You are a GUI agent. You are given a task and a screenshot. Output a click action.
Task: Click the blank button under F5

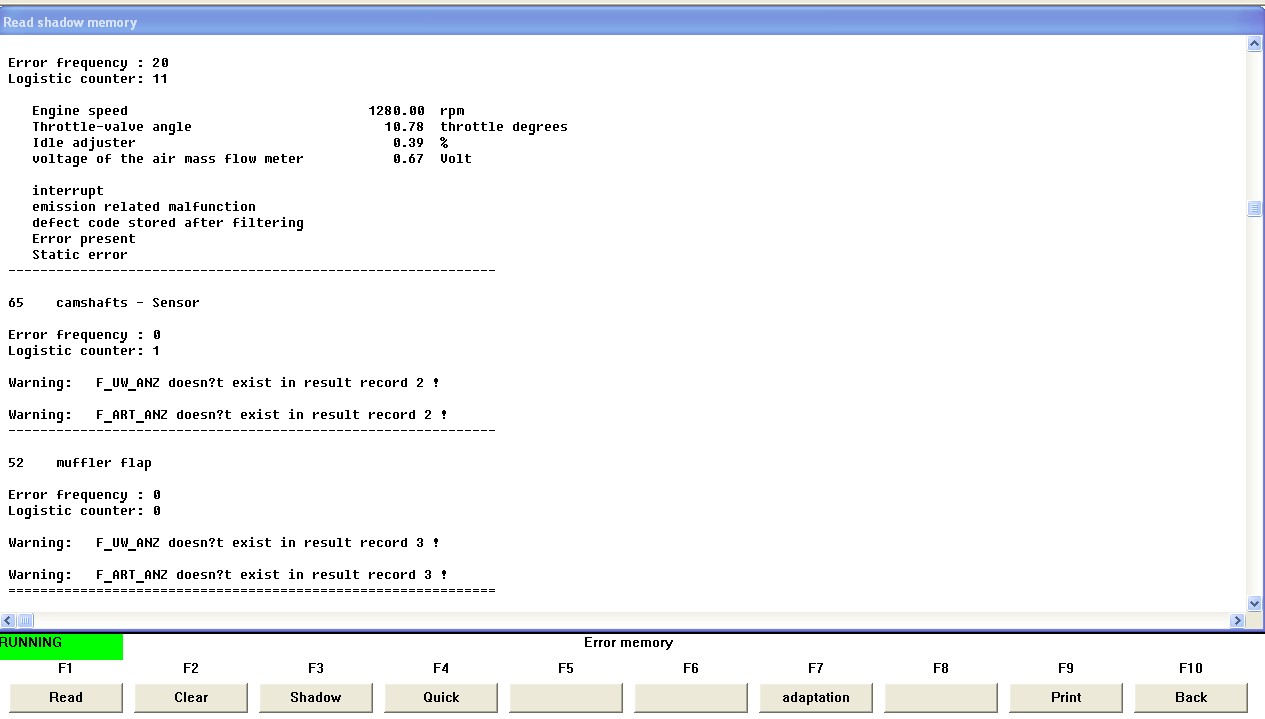click(x=566, y=697)
